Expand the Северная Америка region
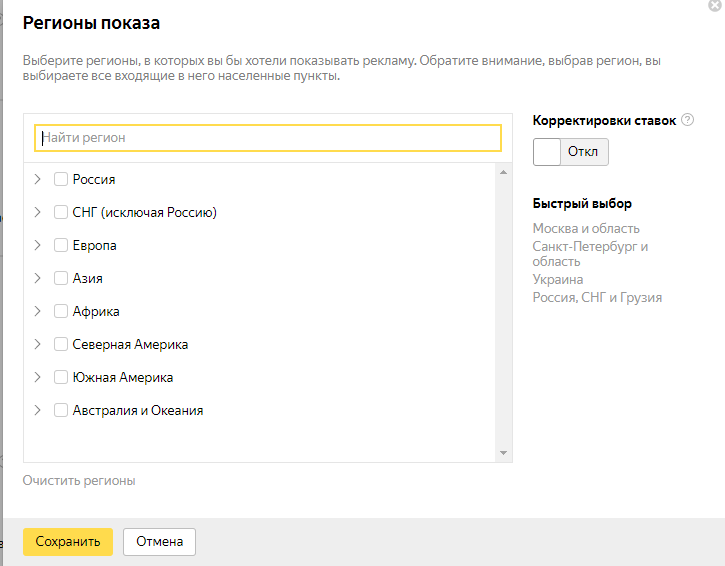Screen dimensions: 725x566 [x=37, y=344]
